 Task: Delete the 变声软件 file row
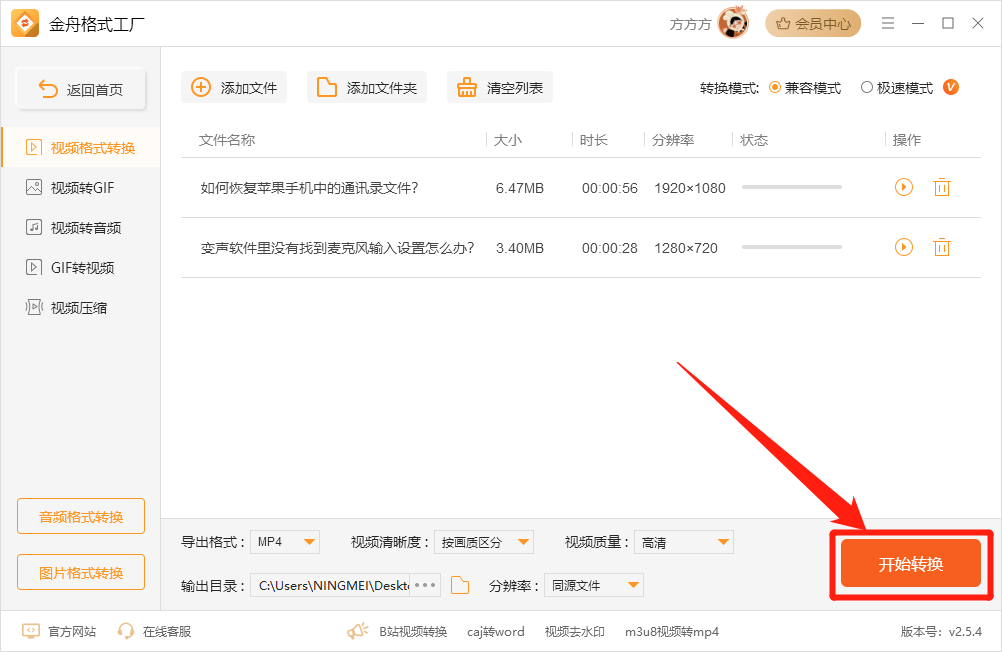click(x=942, y=247)
